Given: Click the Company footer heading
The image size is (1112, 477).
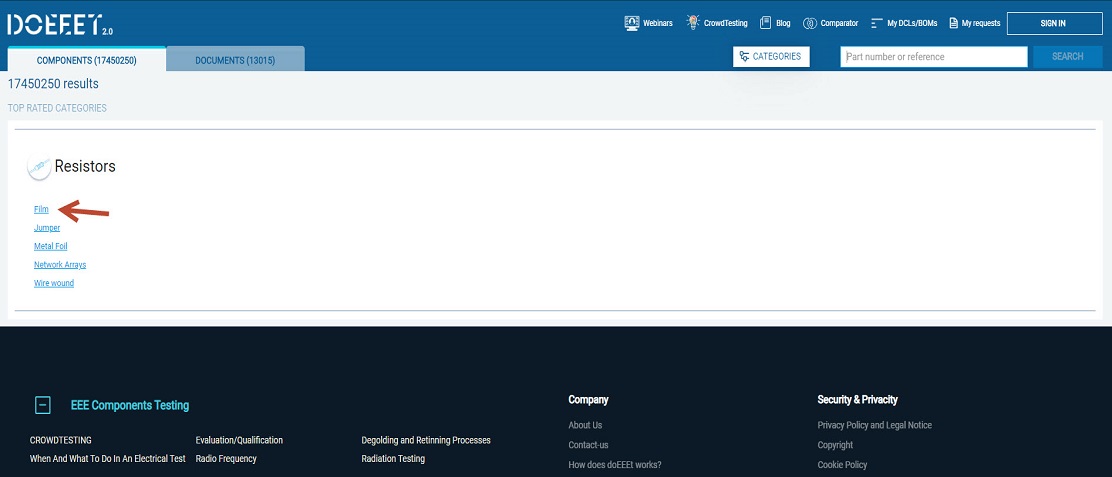Looking at the screenshot, I should coord(588,400).
